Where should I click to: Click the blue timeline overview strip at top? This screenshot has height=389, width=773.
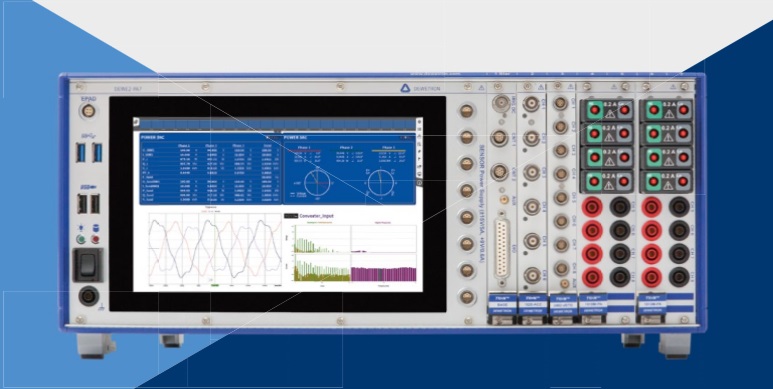click(279, 124)
